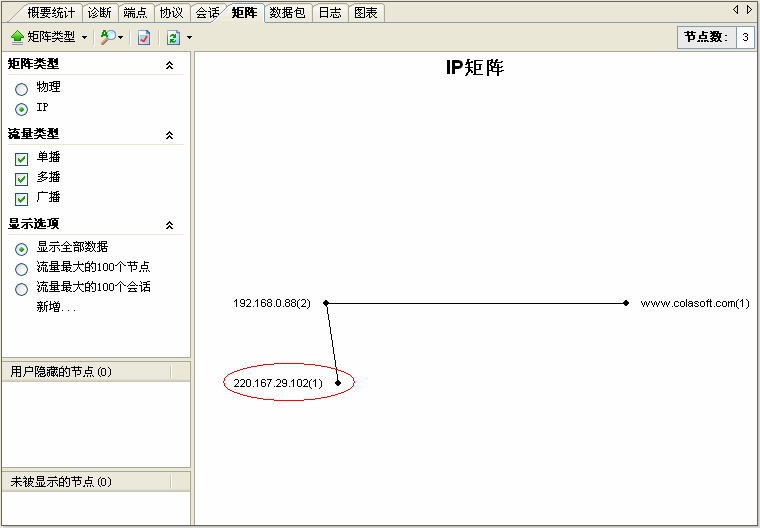Click the magnifier search icon
Screen dimensions: 760x528
(108, 37)
